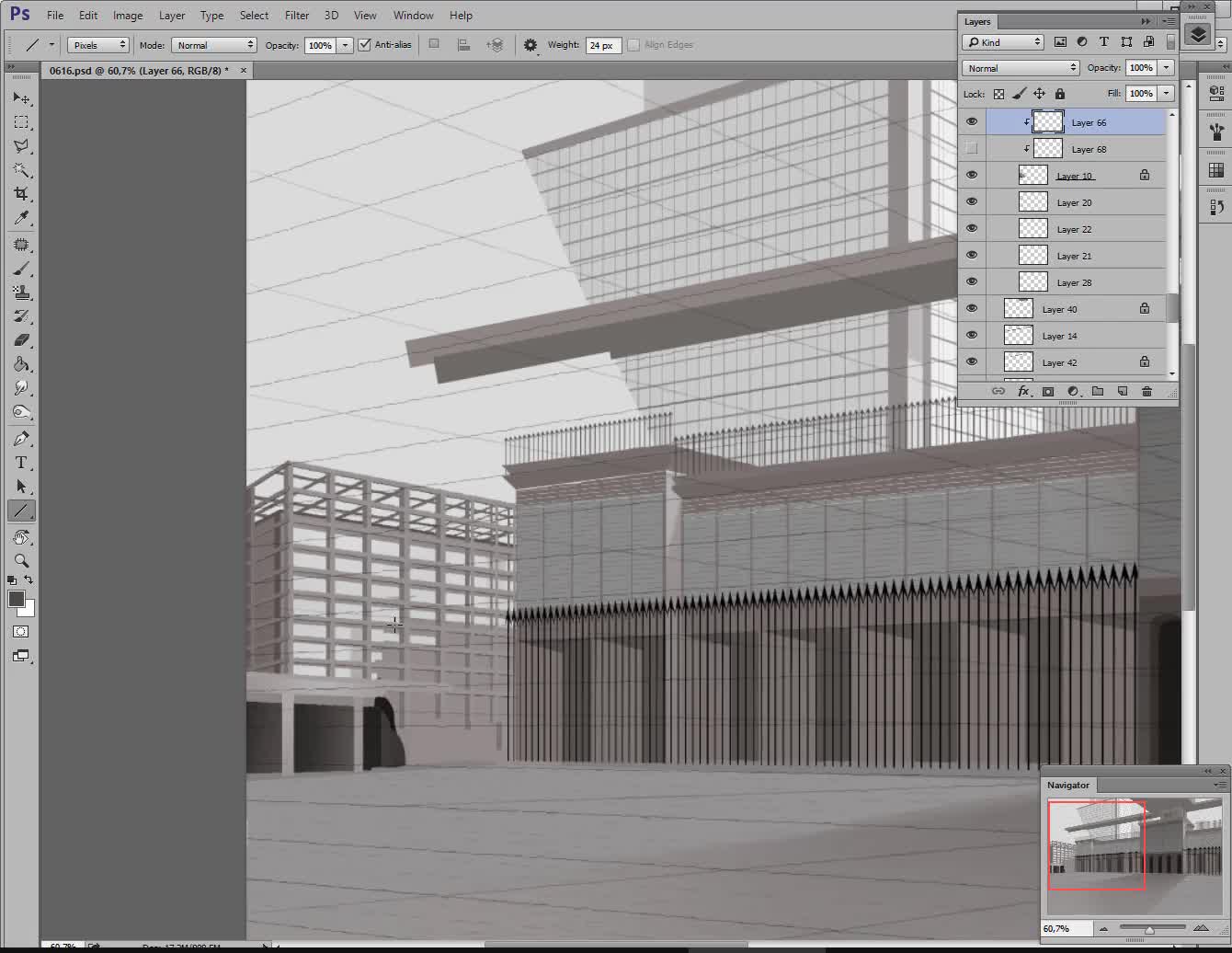
Task: Create a new layer icon
Action: pos(1122,391)
